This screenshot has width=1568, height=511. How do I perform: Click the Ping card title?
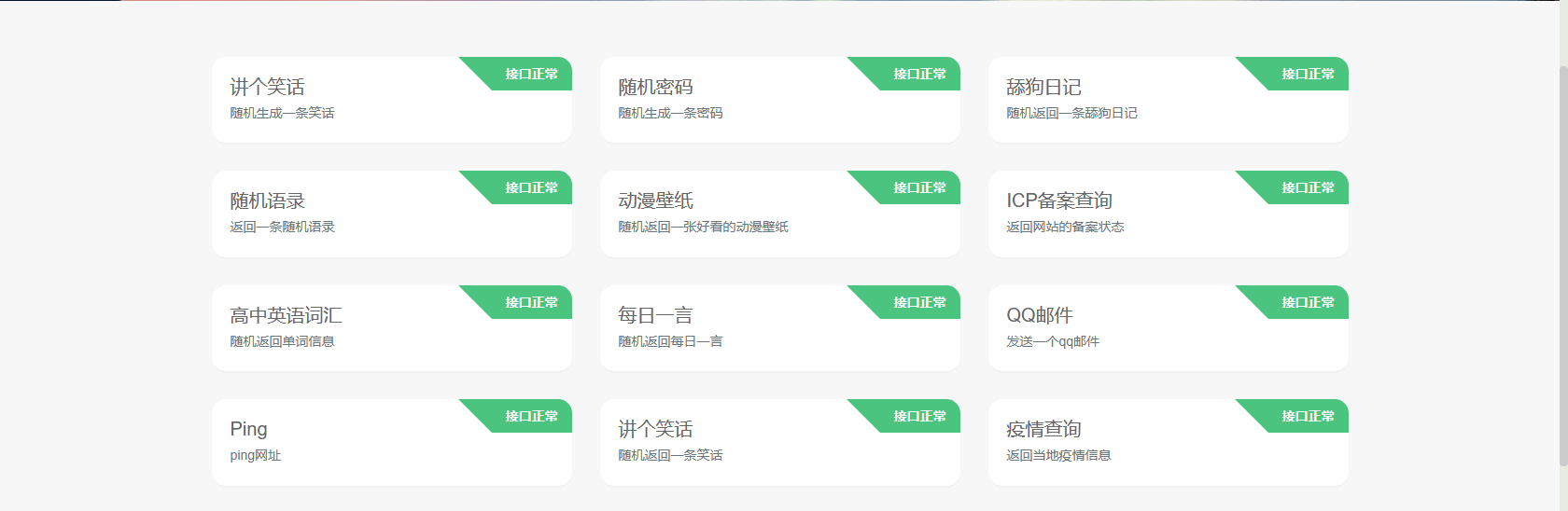point(249,429)
